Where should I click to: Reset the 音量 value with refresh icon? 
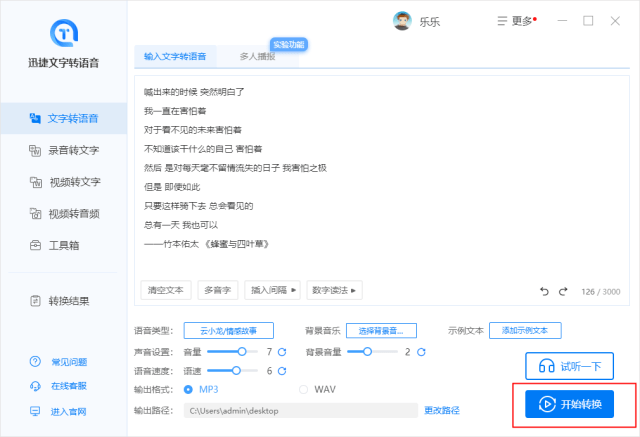point(282,352)
